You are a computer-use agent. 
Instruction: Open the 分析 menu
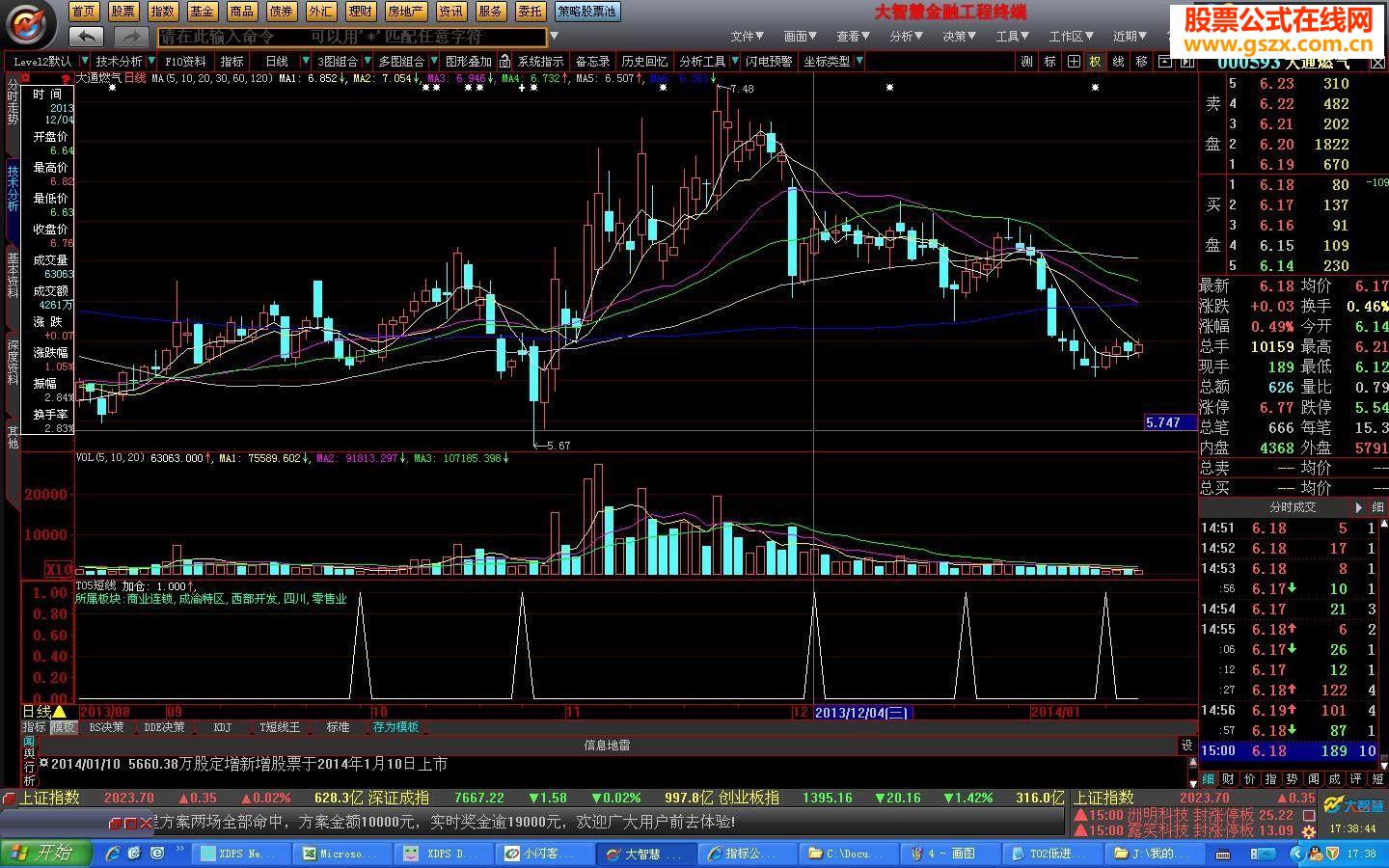tap(906, 37)
